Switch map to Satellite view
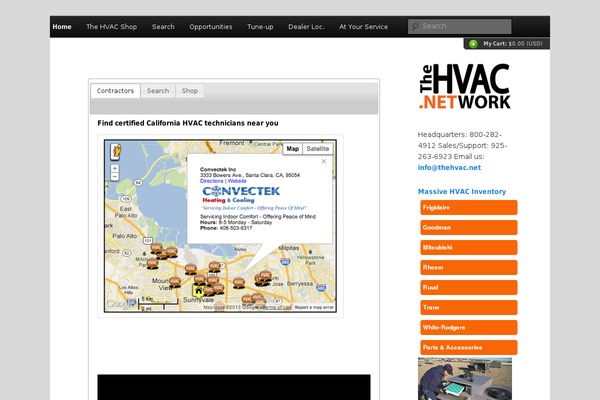Image resolution: width=600 pixels, height=400 pixels. pyautogui.click(x=318, y=149)
